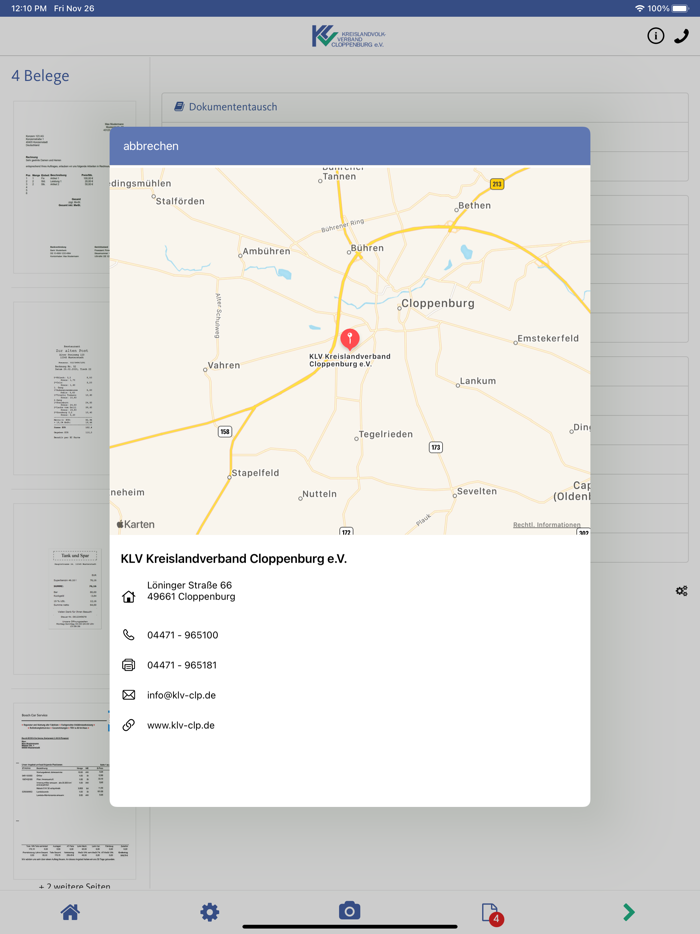Open the double-gear options icon at right
Image resolution: width=700 pixels, height=934 pixels.
(x=682, y=591)
